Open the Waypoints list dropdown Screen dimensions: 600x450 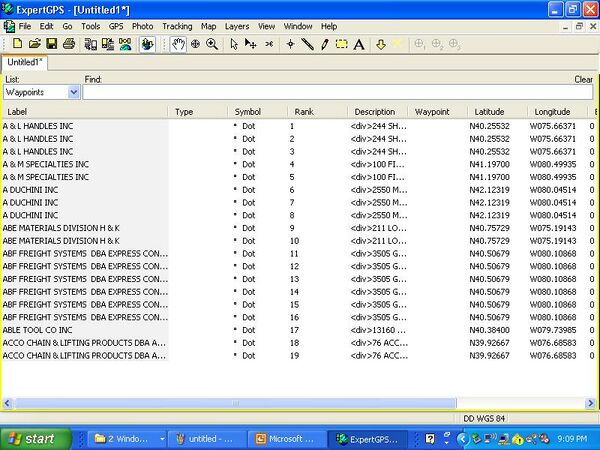click(x=73, y=92)
